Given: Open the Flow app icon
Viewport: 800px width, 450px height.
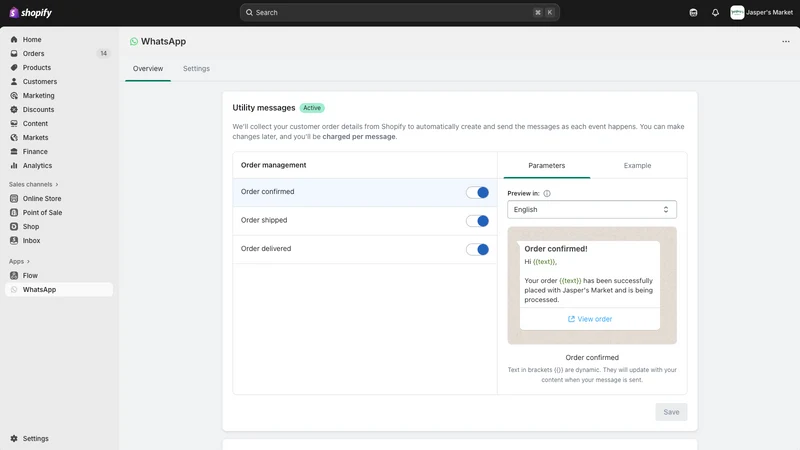Looking at the screenshot, I should [x=14, y=276].
